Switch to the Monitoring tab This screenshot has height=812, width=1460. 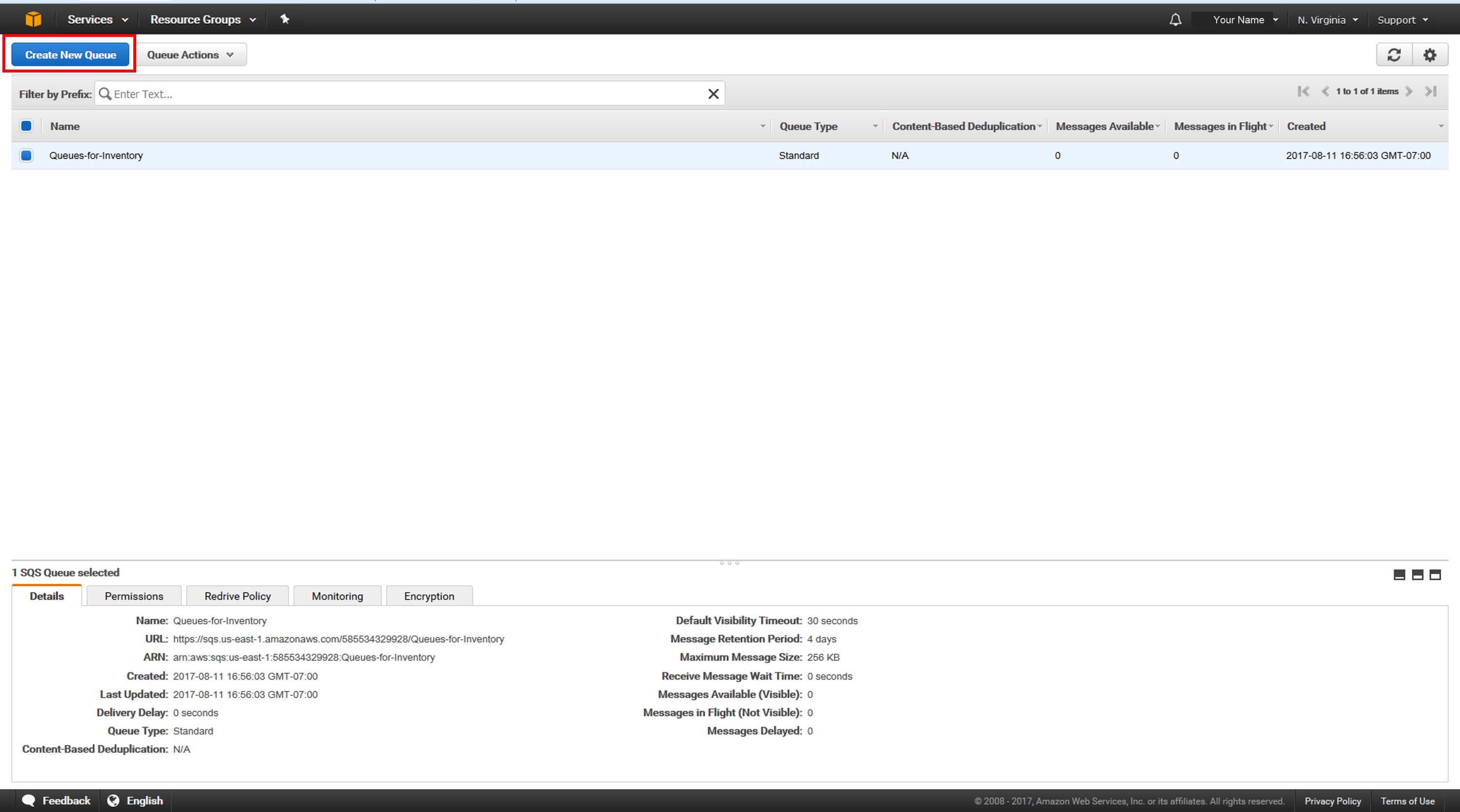[x=336, y=596]
